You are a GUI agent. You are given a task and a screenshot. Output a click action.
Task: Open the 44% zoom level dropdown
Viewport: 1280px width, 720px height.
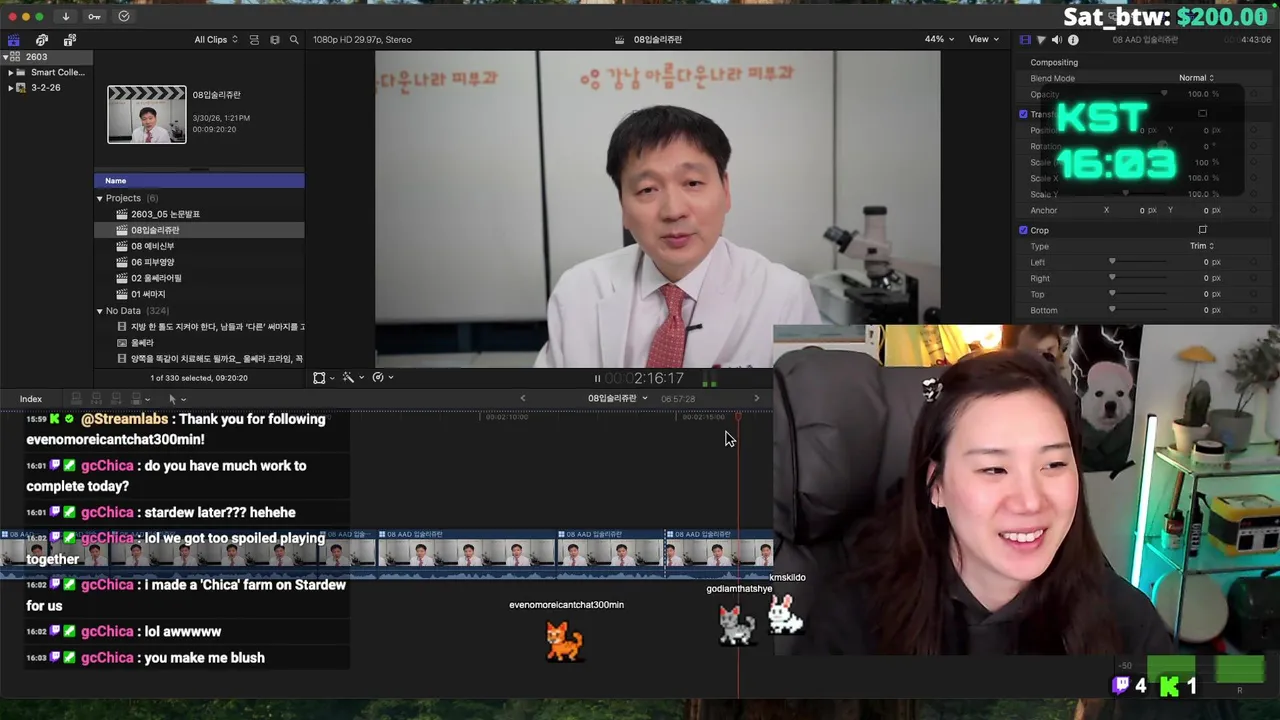tap(939, 40)
